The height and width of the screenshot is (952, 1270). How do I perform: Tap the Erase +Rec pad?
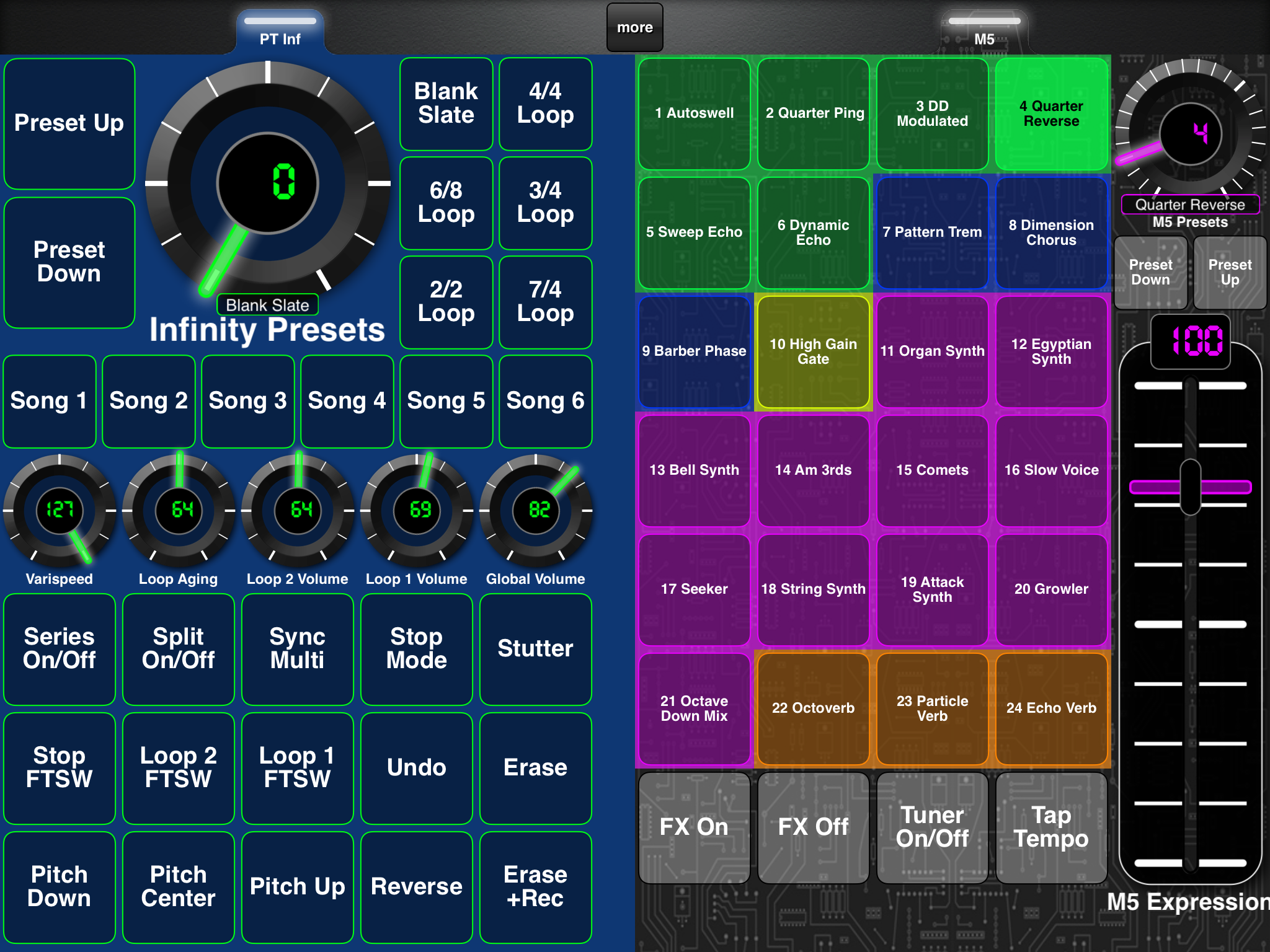pyautogui.click(x=536, y=887)
